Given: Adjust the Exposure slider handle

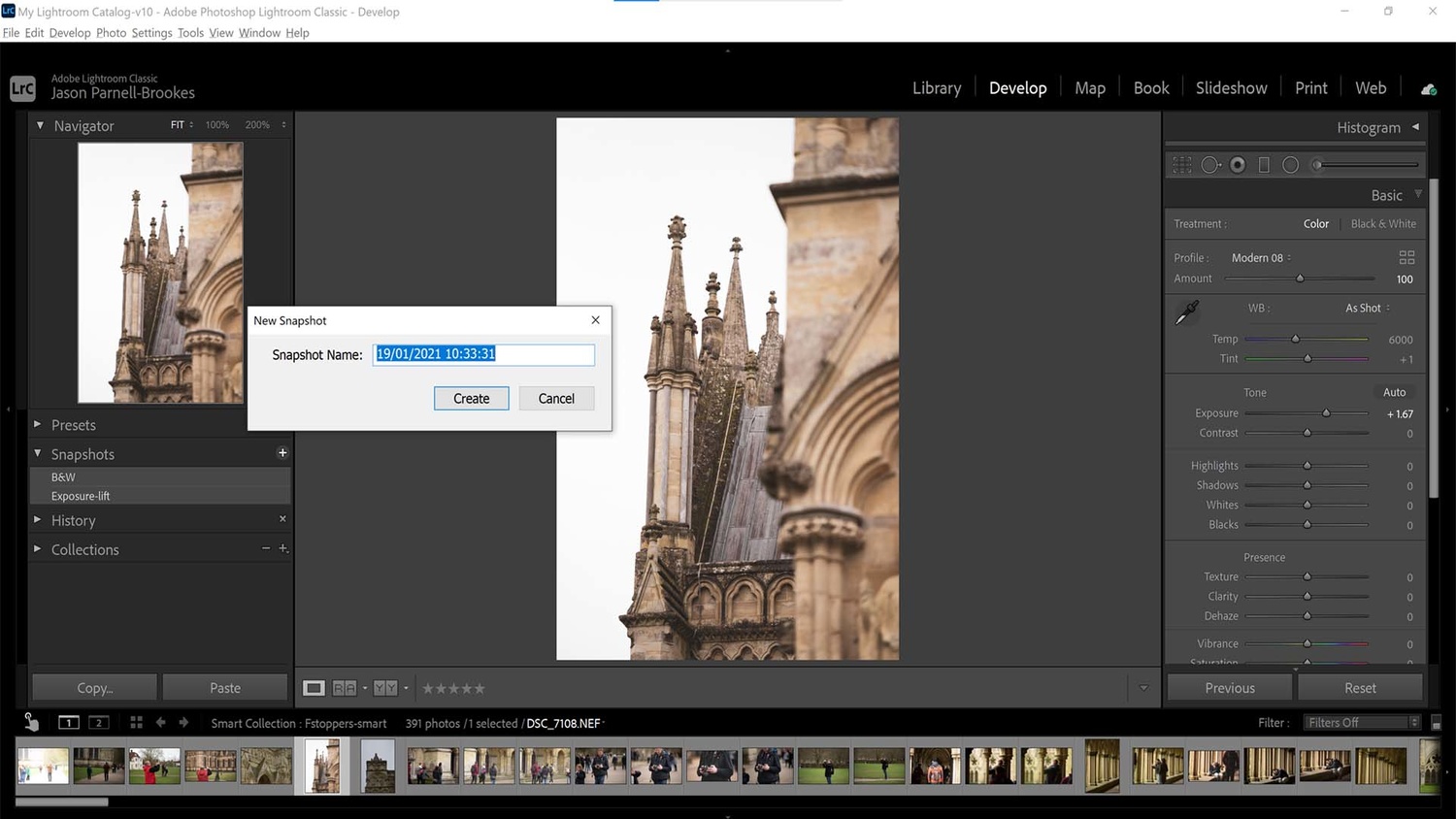Looking at the screenshot, I should (x=1326, y=413).
